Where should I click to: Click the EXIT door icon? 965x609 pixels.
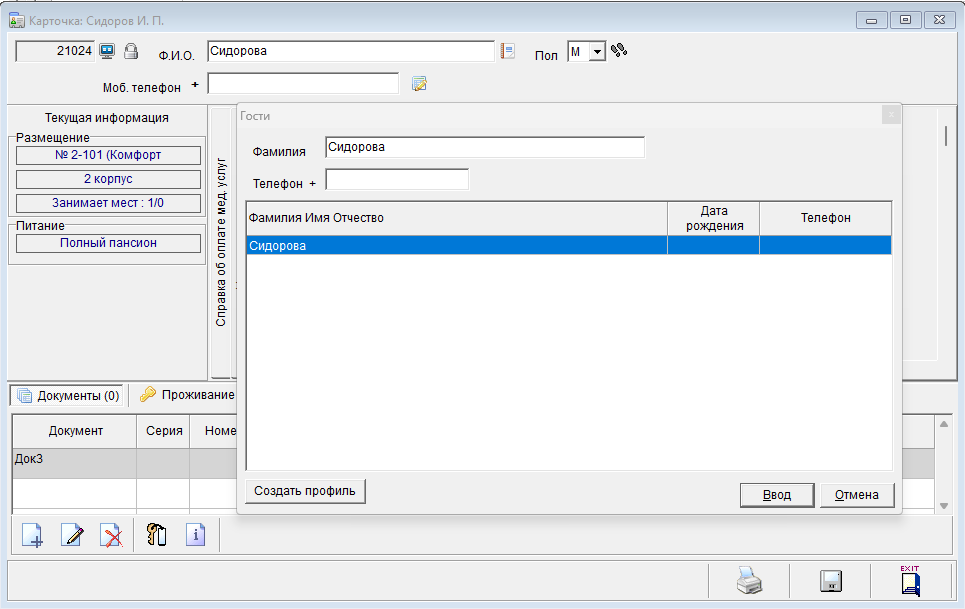(x=910, y=580)
